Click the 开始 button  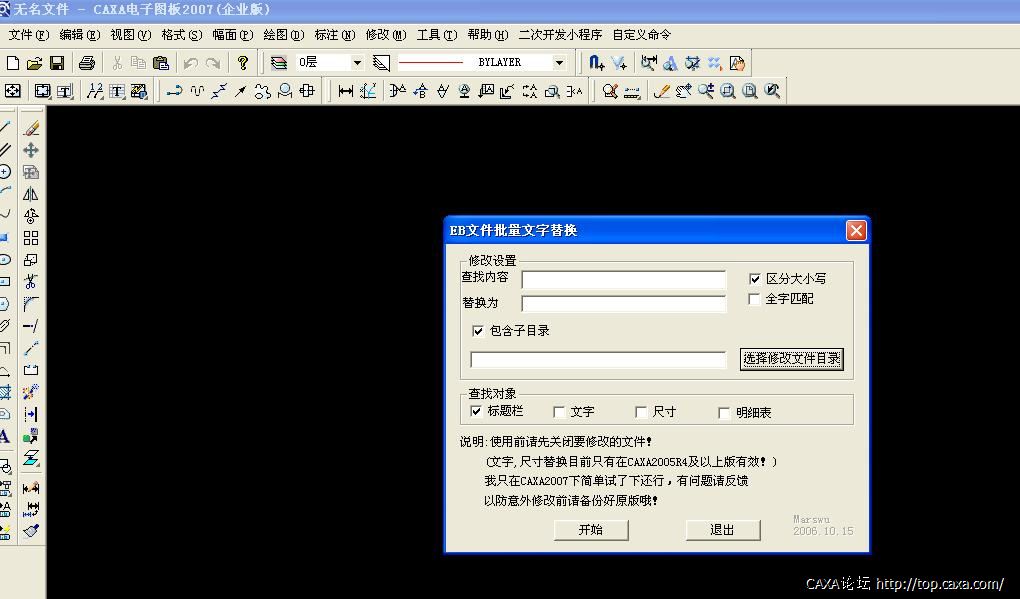point(591,529)
